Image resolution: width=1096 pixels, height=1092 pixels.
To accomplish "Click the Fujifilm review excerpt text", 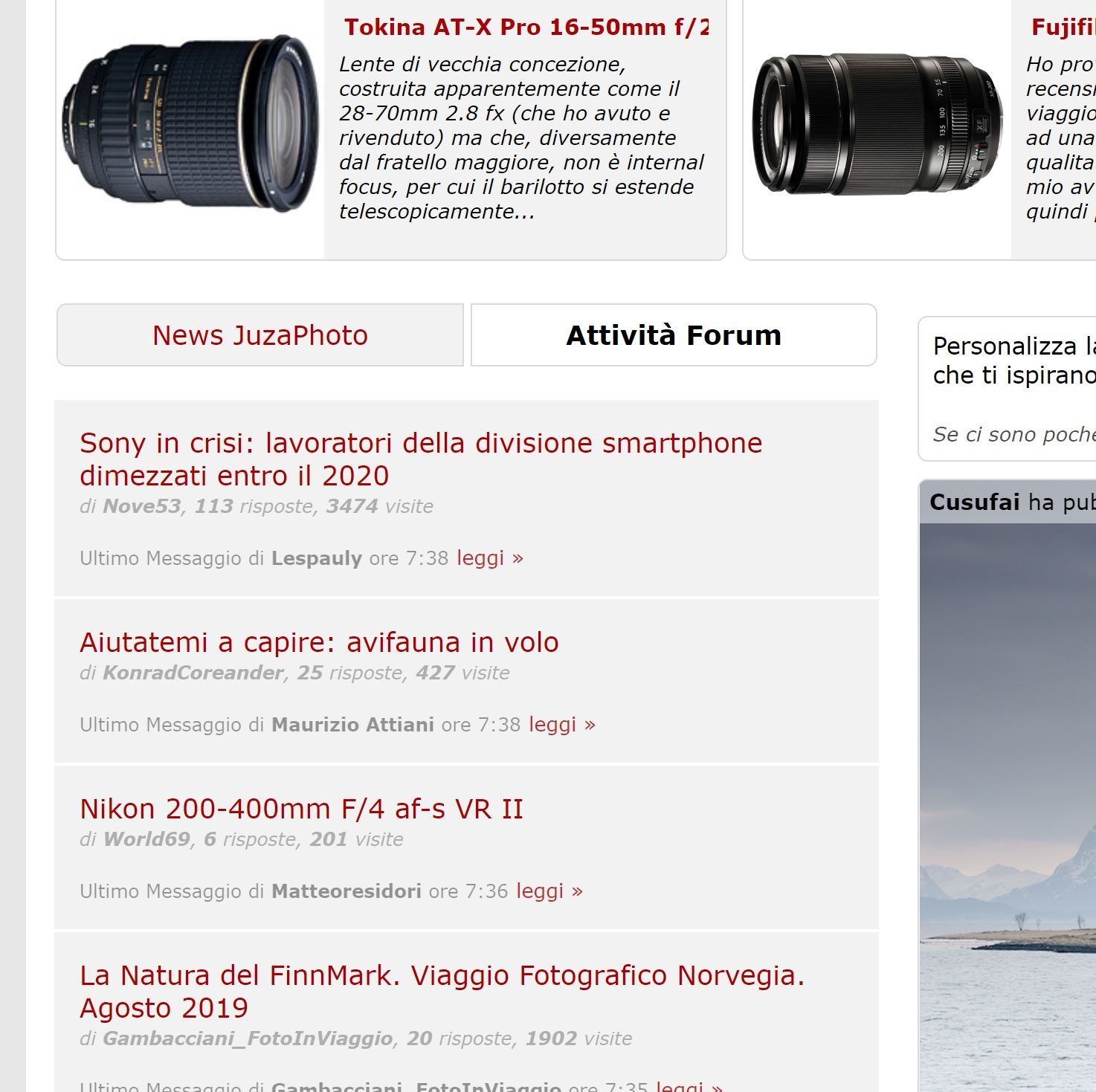I will click(x=1061, y=138).
